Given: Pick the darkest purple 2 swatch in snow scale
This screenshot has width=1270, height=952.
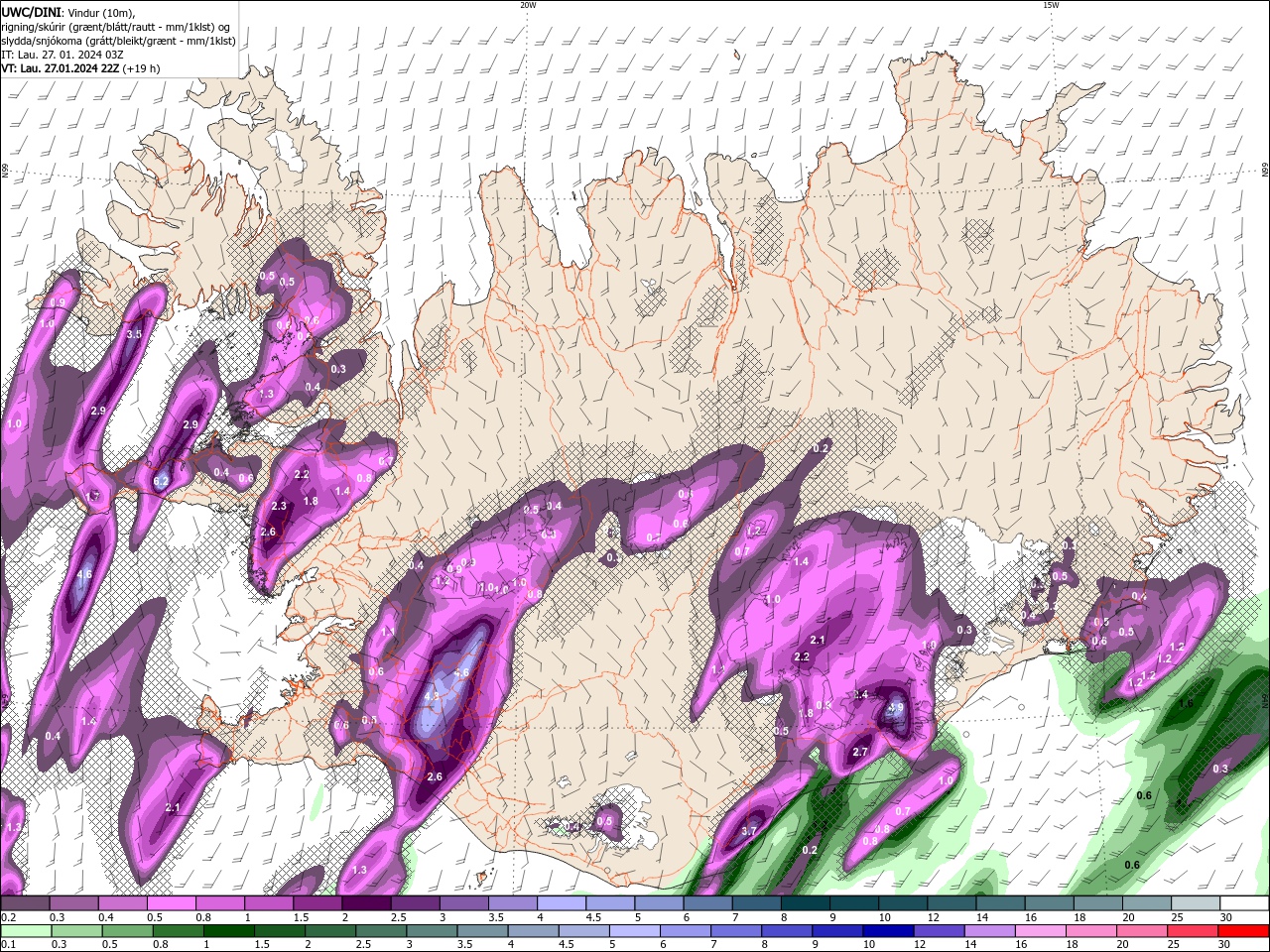Looking at the screenshot, I should [x=365, y=903].
